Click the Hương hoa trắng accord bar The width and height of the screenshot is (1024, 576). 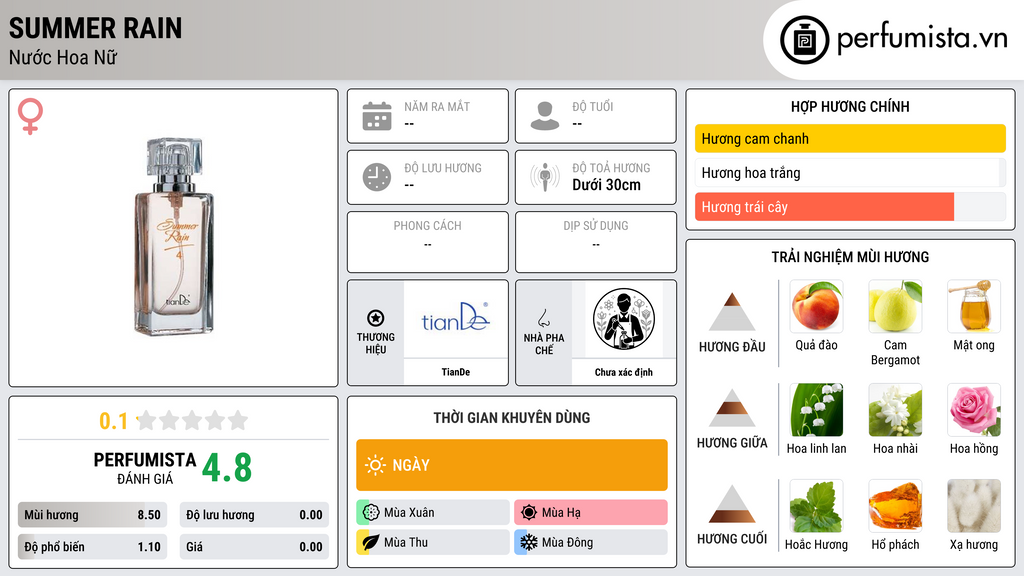click(850, 172)
